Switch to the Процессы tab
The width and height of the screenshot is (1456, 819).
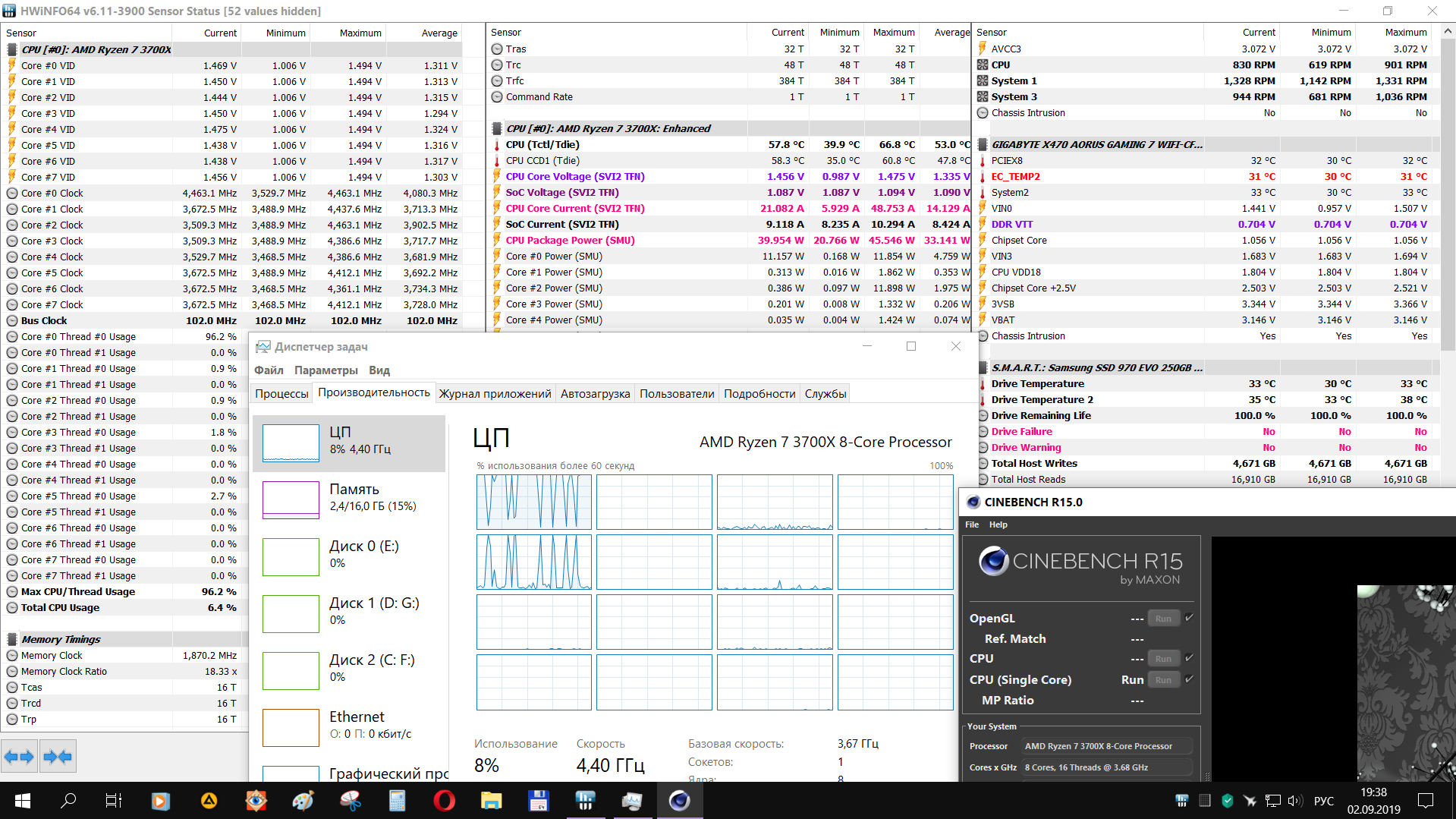coord(281,393)
